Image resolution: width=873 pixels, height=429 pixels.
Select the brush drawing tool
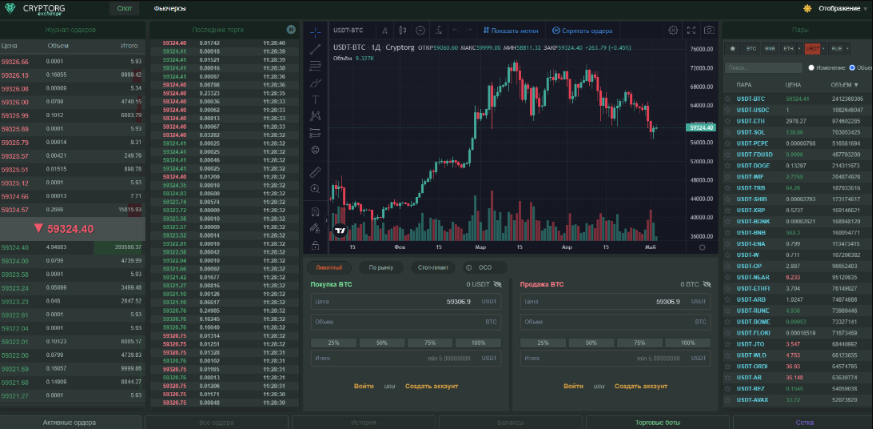click(315, 83)
